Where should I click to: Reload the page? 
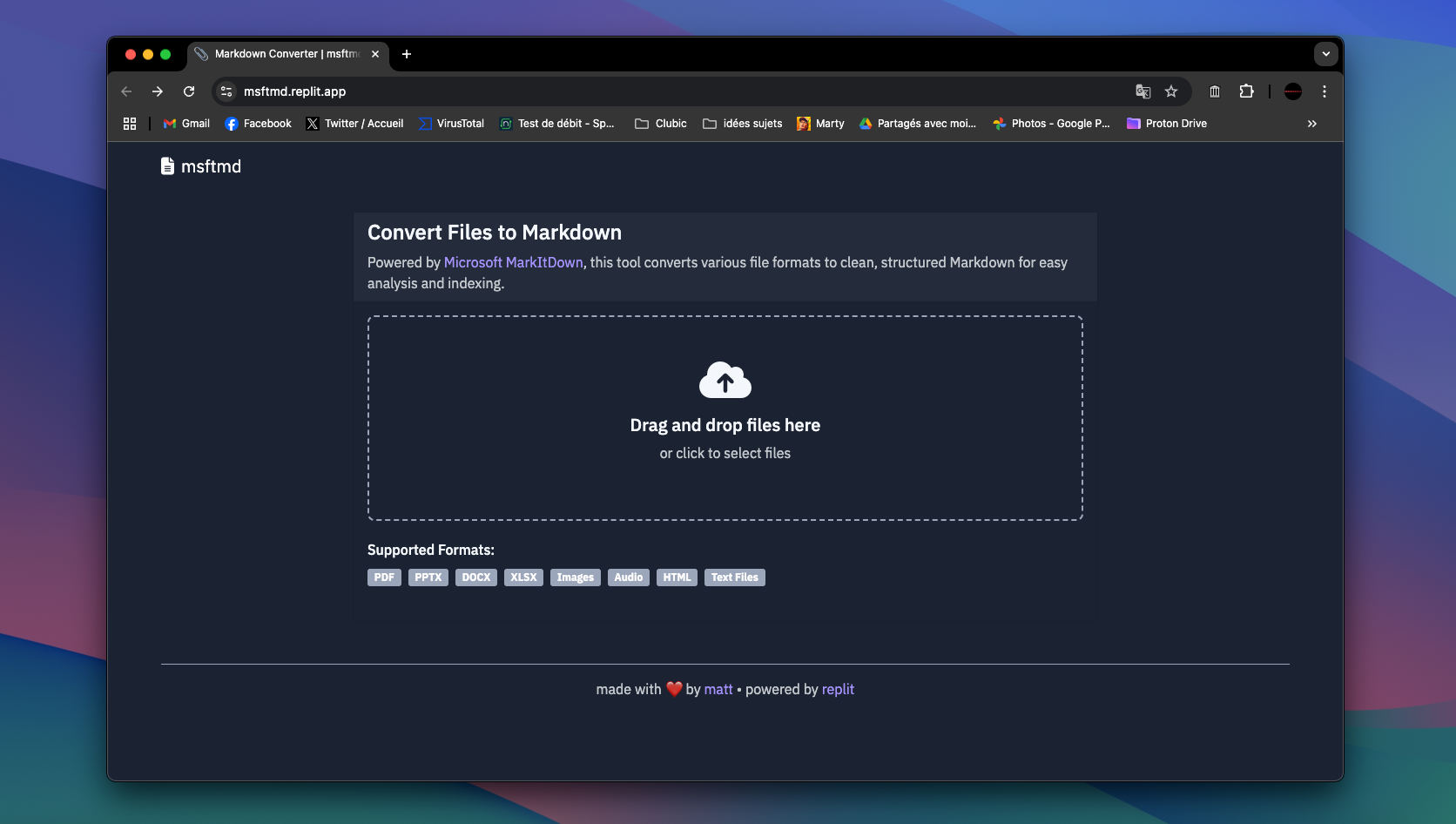click(x=189, y=91)
